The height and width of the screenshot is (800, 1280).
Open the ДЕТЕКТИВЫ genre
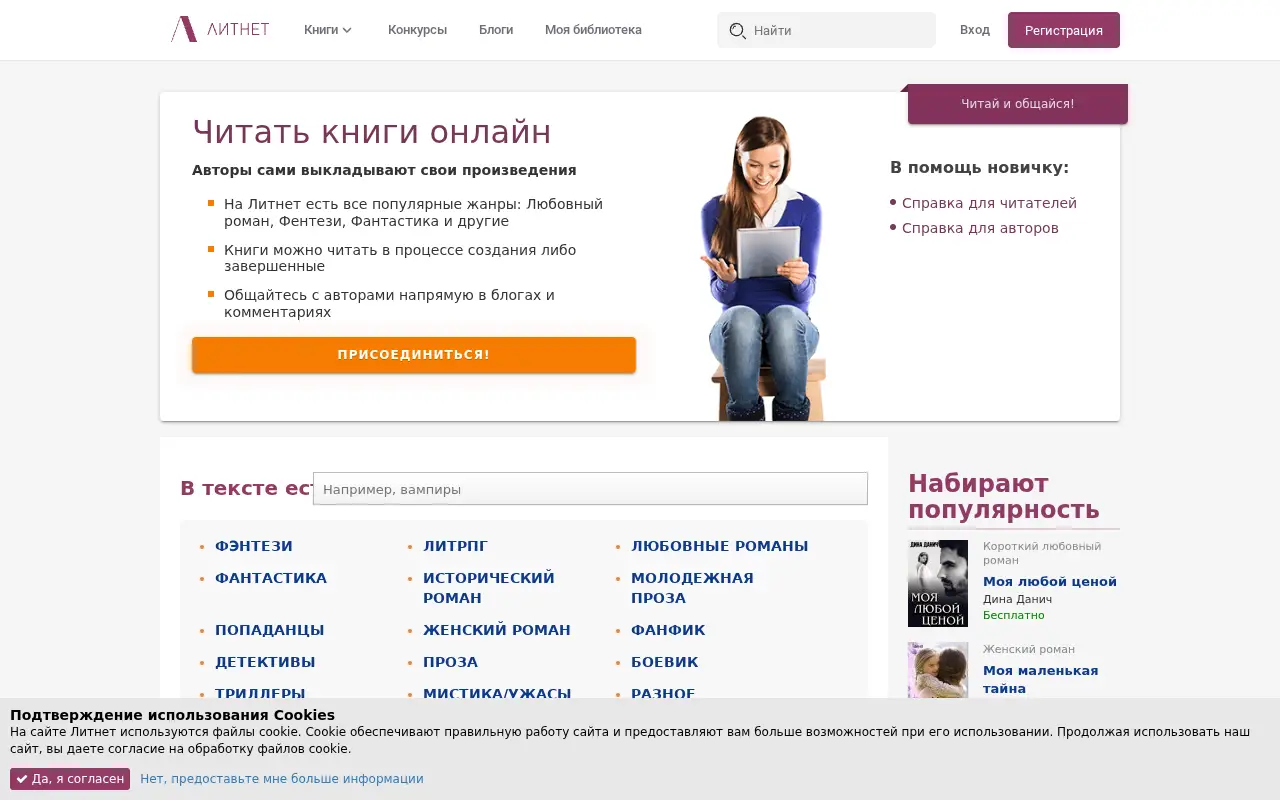tap(265, 662)
